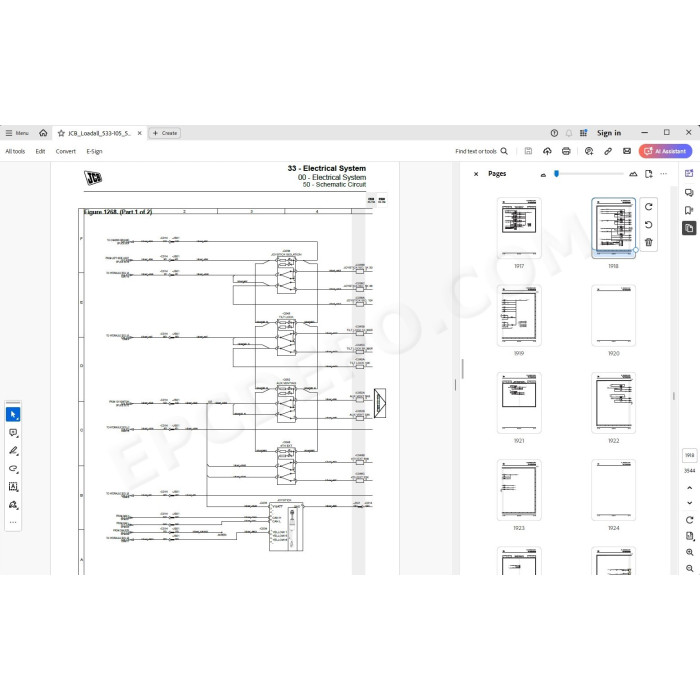Open the Convert menu item

66,151
